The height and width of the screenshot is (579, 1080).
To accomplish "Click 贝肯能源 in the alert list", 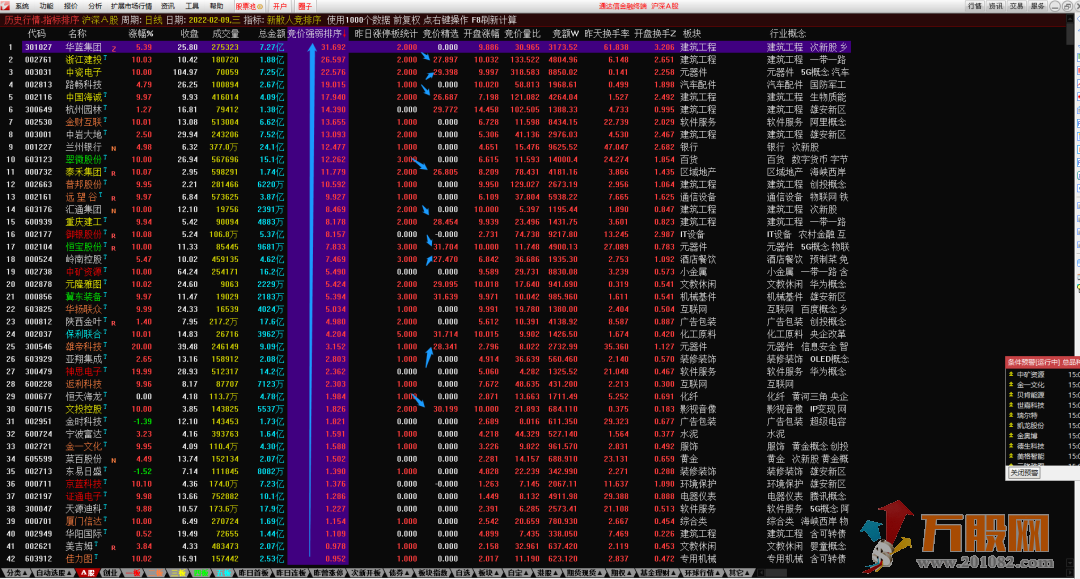I will pyautogui.click(x=1031, y=395).
